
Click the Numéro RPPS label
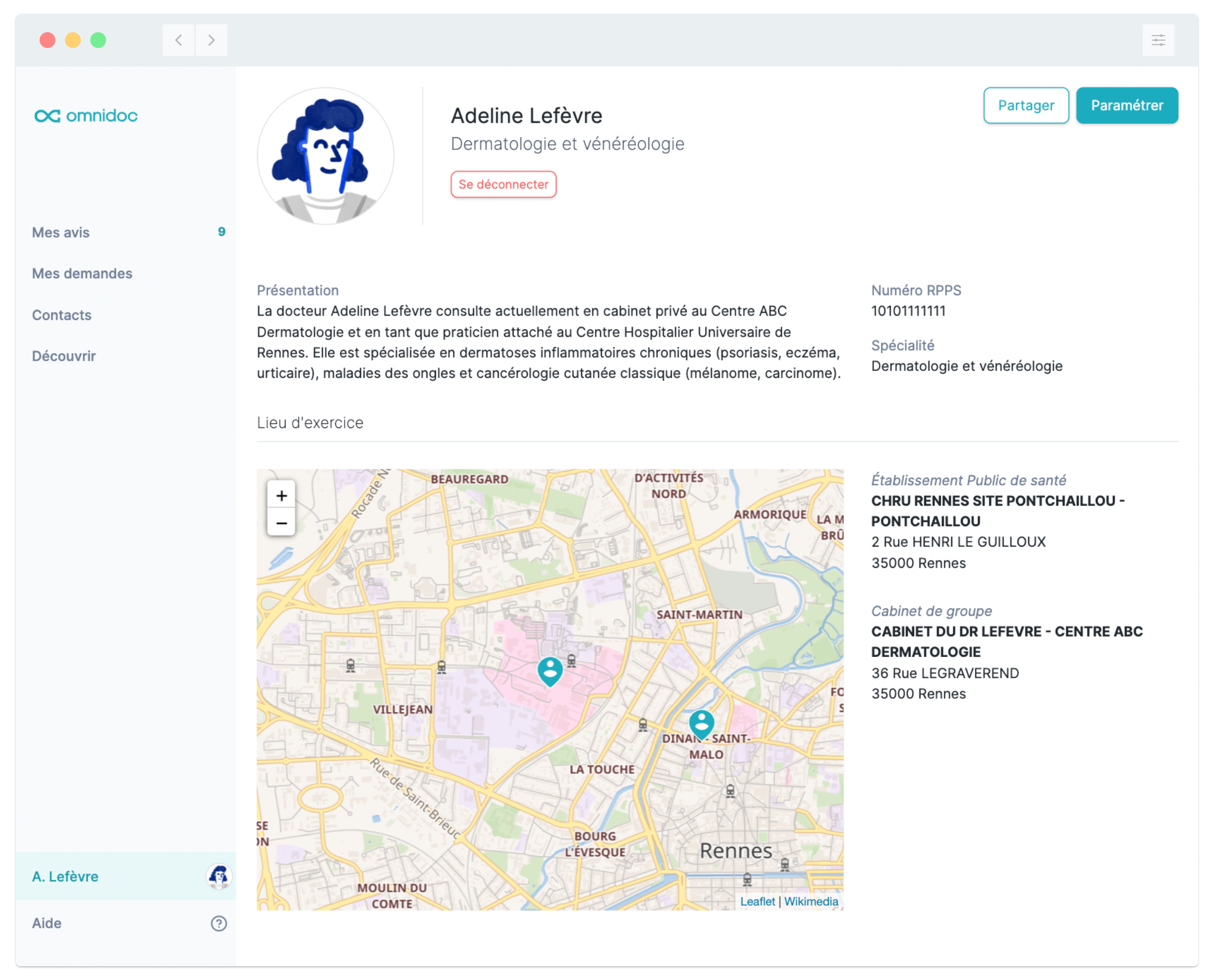pos(916,291)
